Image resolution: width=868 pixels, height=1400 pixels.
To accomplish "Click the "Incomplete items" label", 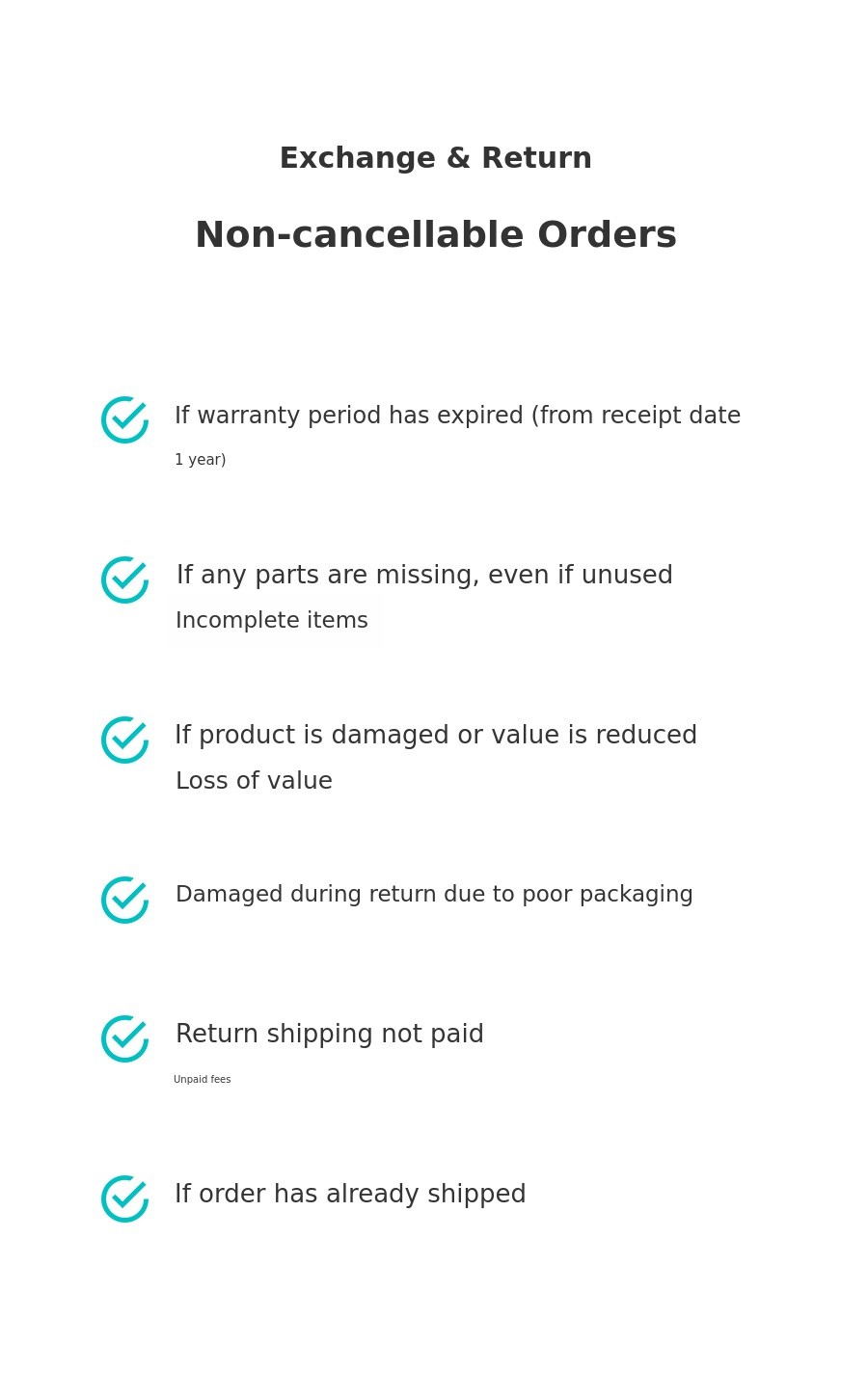I will [272, 621].
